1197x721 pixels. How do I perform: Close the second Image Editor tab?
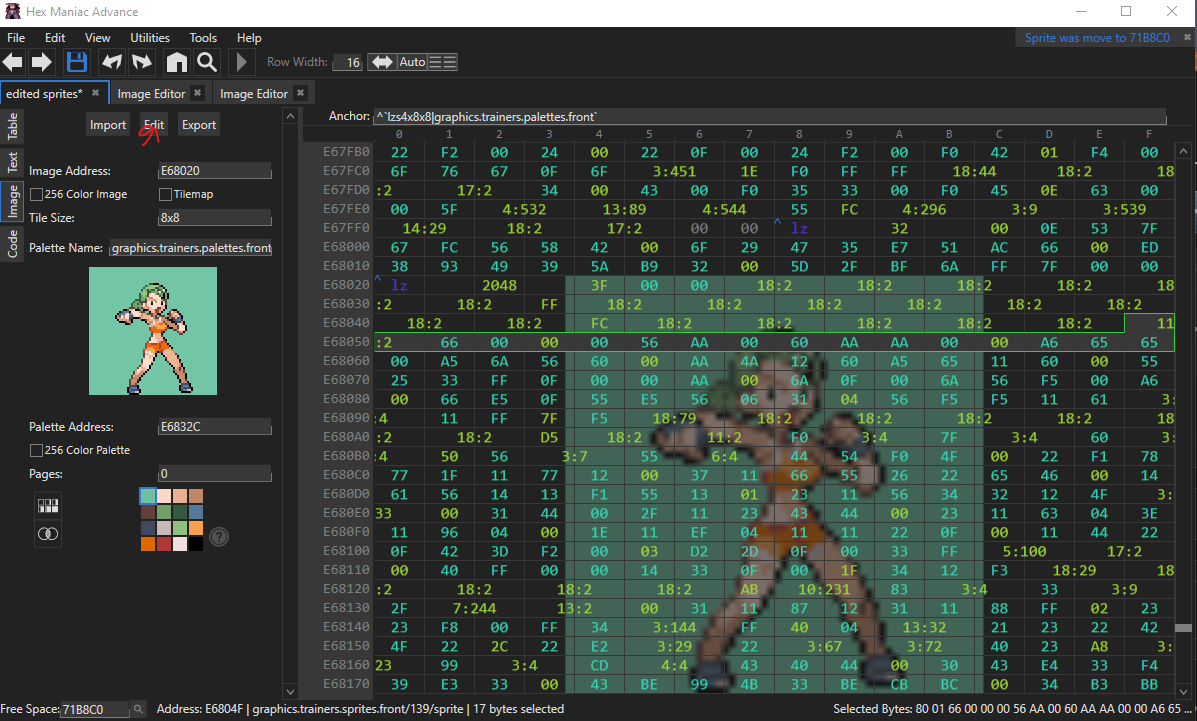tap(300, 92)
